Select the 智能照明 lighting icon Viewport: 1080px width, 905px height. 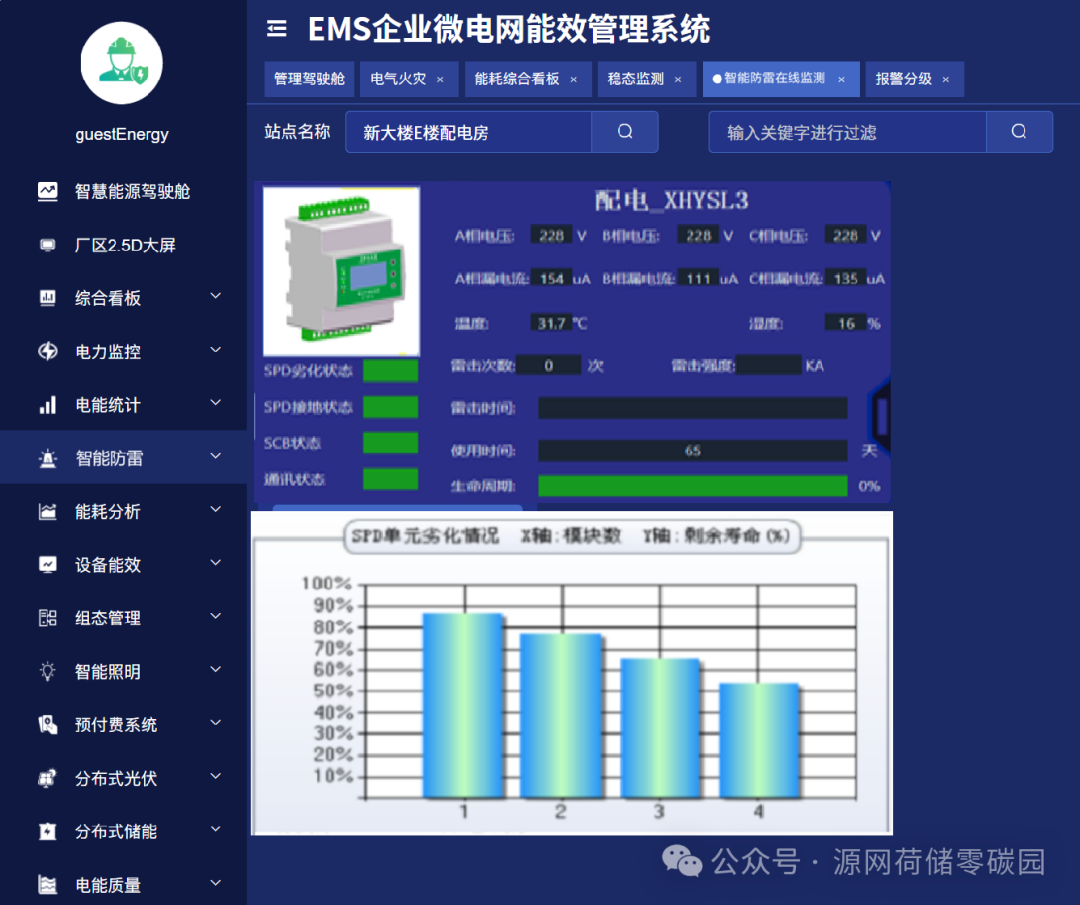pyautogui.click(x=46, y=671)
